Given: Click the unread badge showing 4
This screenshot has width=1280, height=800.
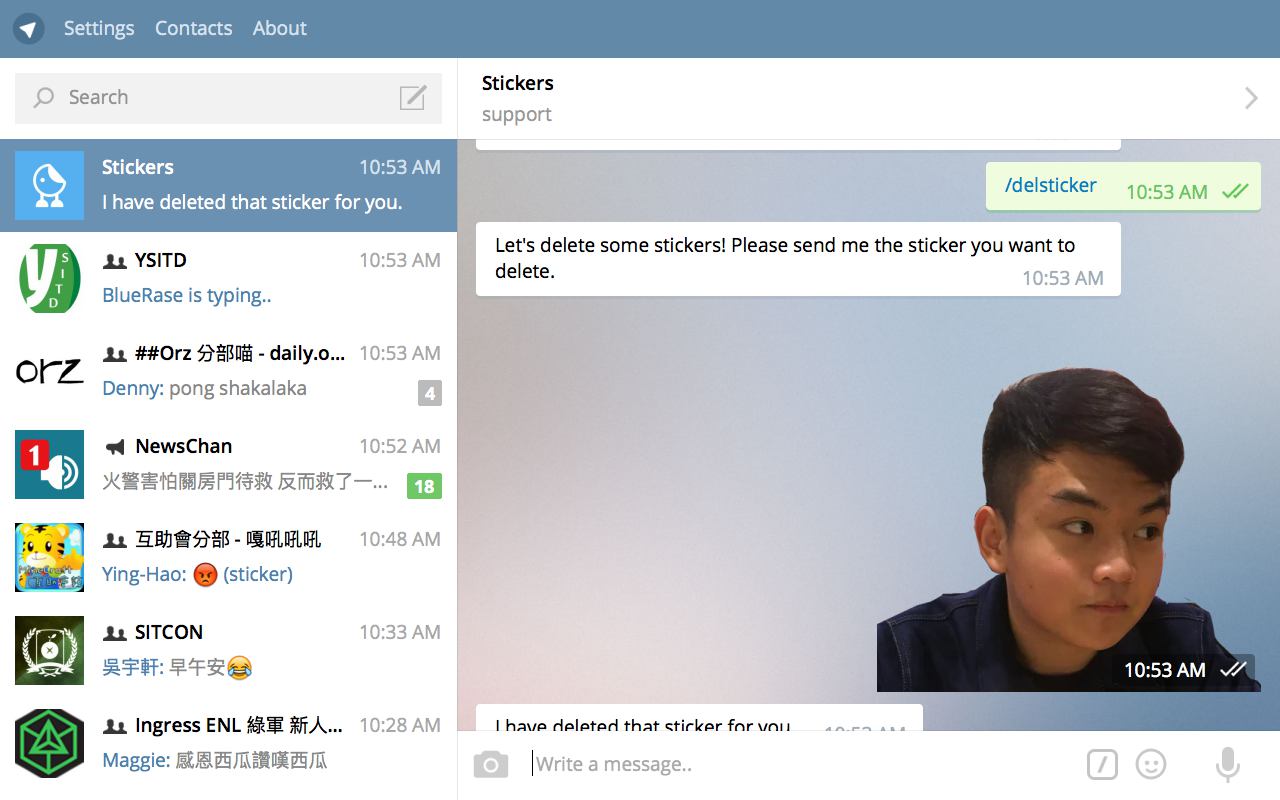Looking at the screenshot, I should click(x=430, y=393).
